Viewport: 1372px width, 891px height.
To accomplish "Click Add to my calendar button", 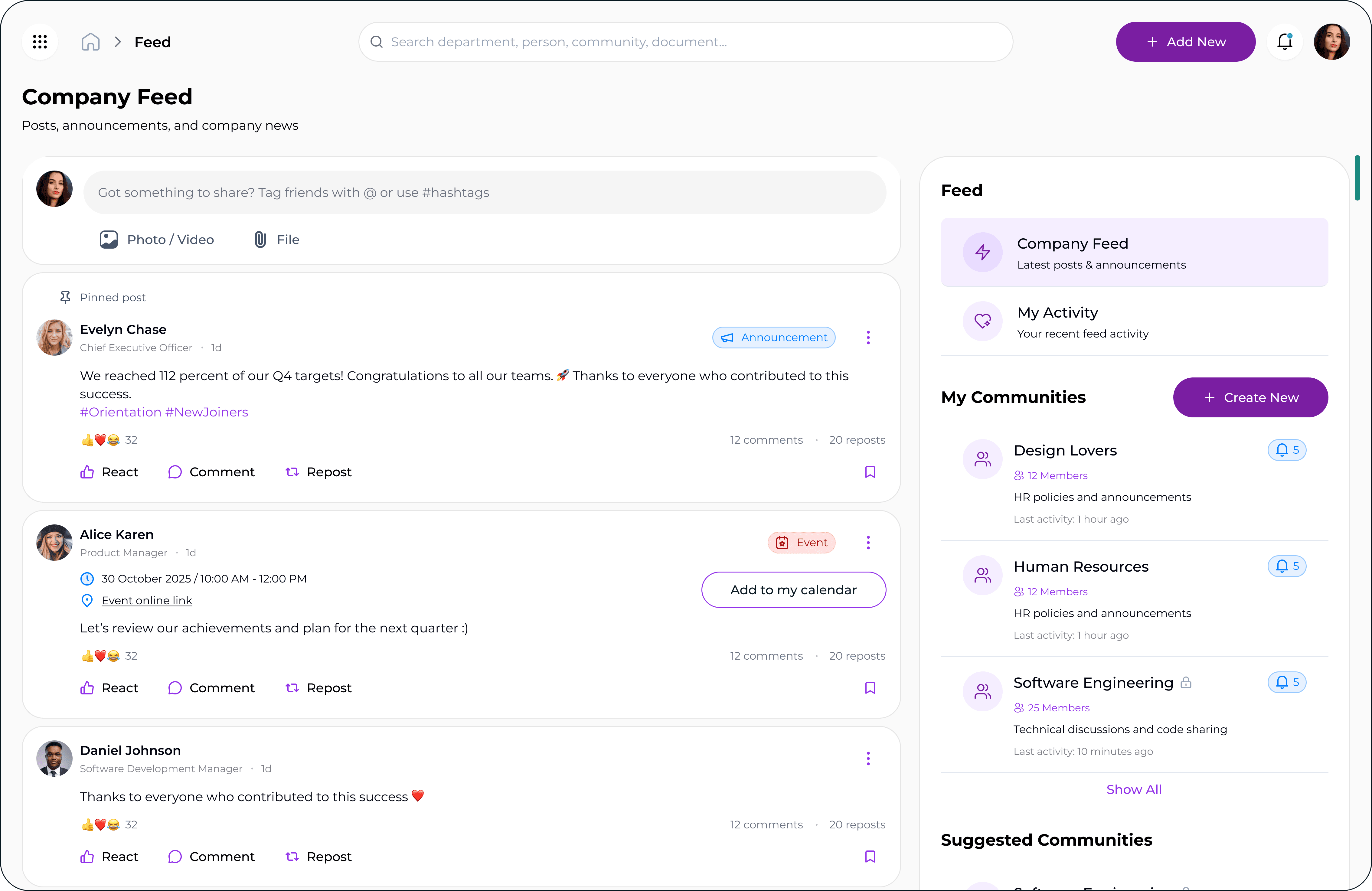I will pyautogui.click(x=793, y=589).
